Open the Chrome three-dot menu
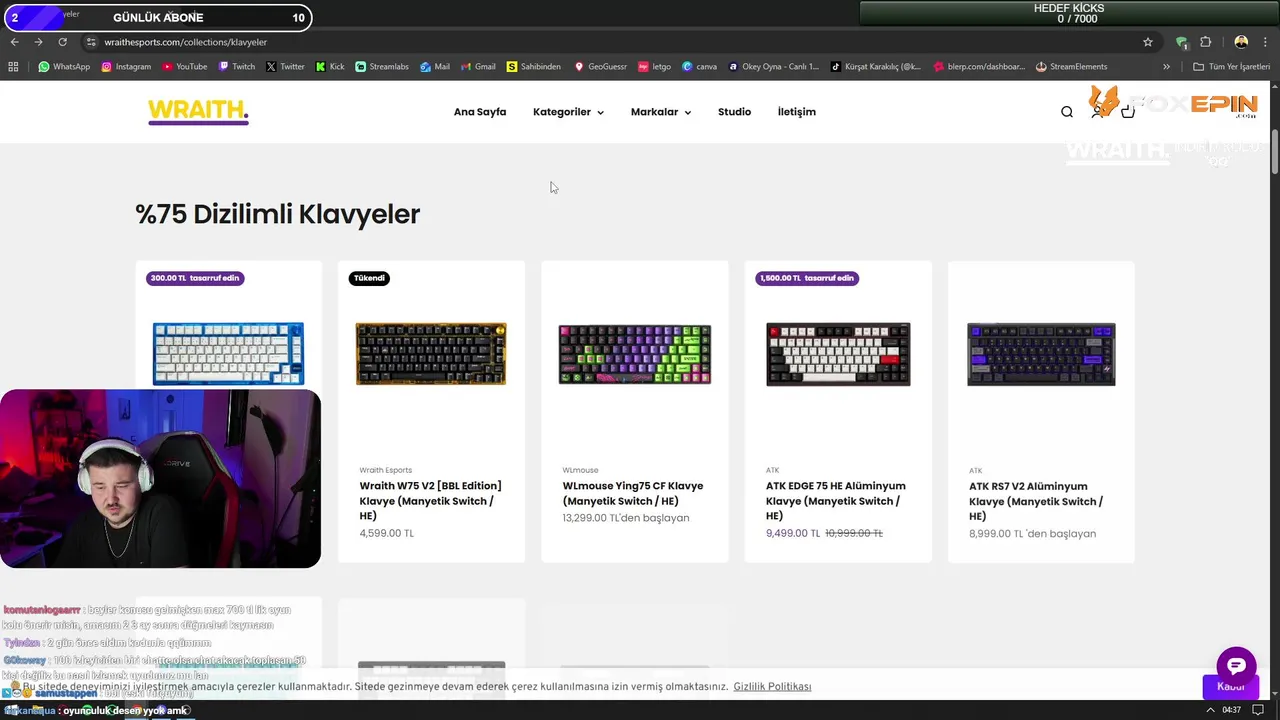This screenshot has width=1280, height=720. coord(1266,42)
